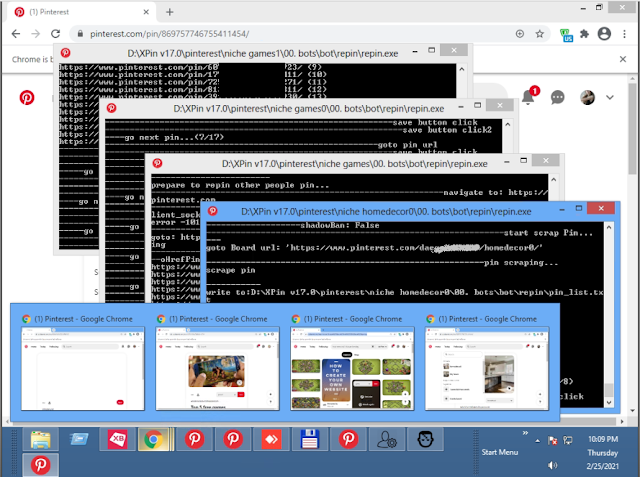
Task: Dismiss the Chrome info bar
Action: 622,59
